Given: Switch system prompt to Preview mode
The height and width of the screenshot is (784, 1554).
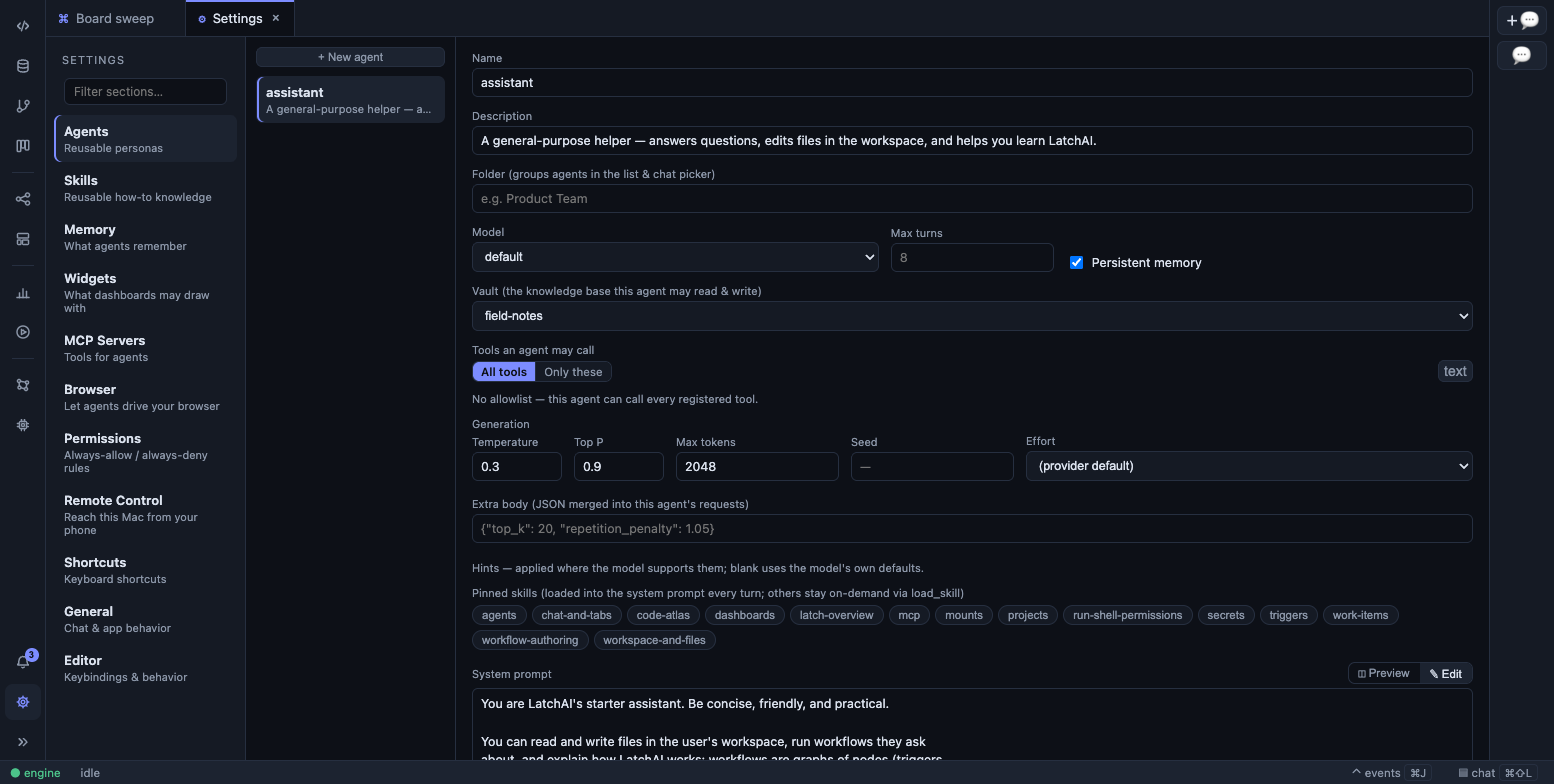Looking at the screenshot, I should coord(1384,673).
